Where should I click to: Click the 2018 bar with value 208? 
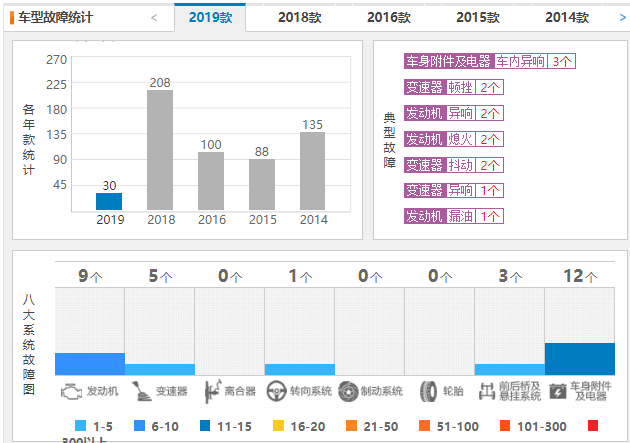pyautogui.click(x=160, y=150)
